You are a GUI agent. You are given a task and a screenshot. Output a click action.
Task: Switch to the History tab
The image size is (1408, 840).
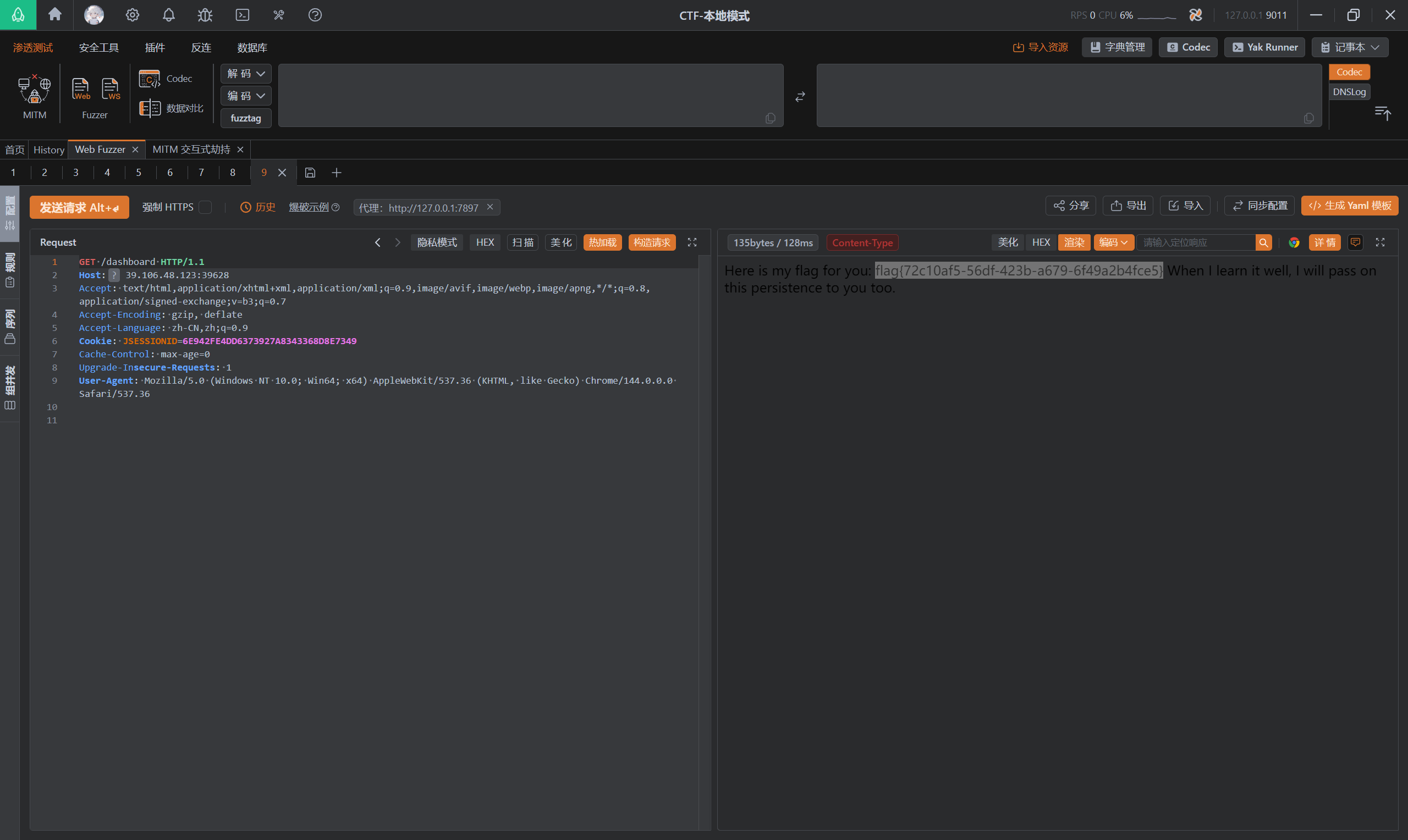coord(49,150)
